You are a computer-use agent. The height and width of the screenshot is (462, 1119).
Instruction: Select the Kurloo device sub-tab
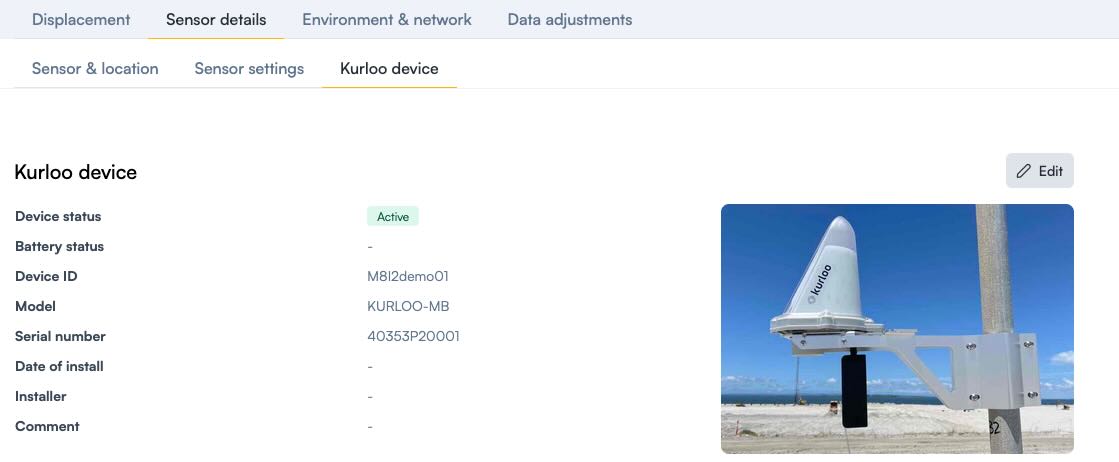[389, 68]
